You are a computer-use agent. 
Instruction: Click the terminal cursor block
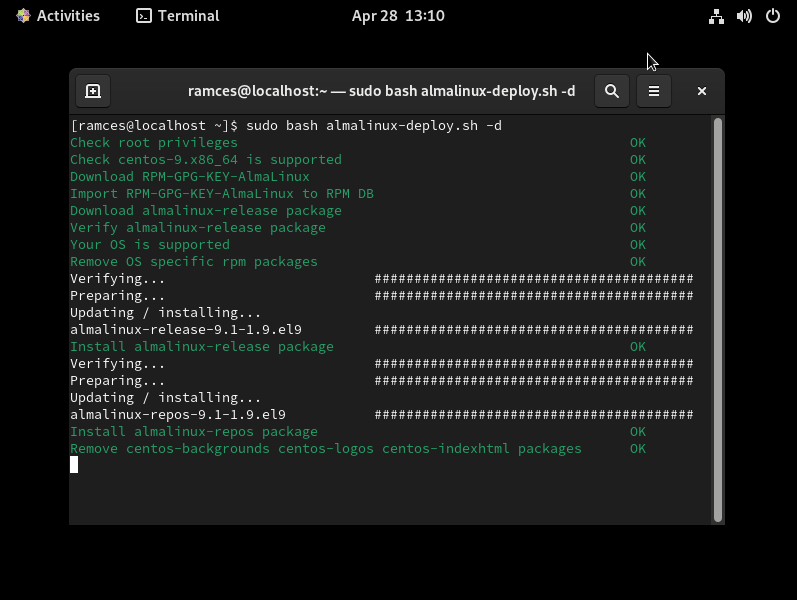74,465
